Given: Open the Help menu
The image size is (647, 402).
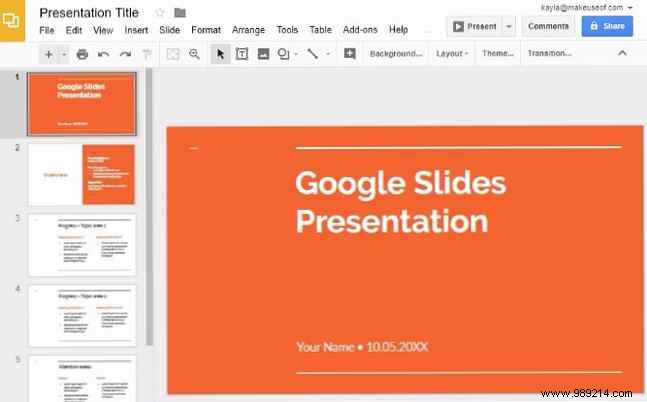Looking at the screenshot, I should [399, 30].
